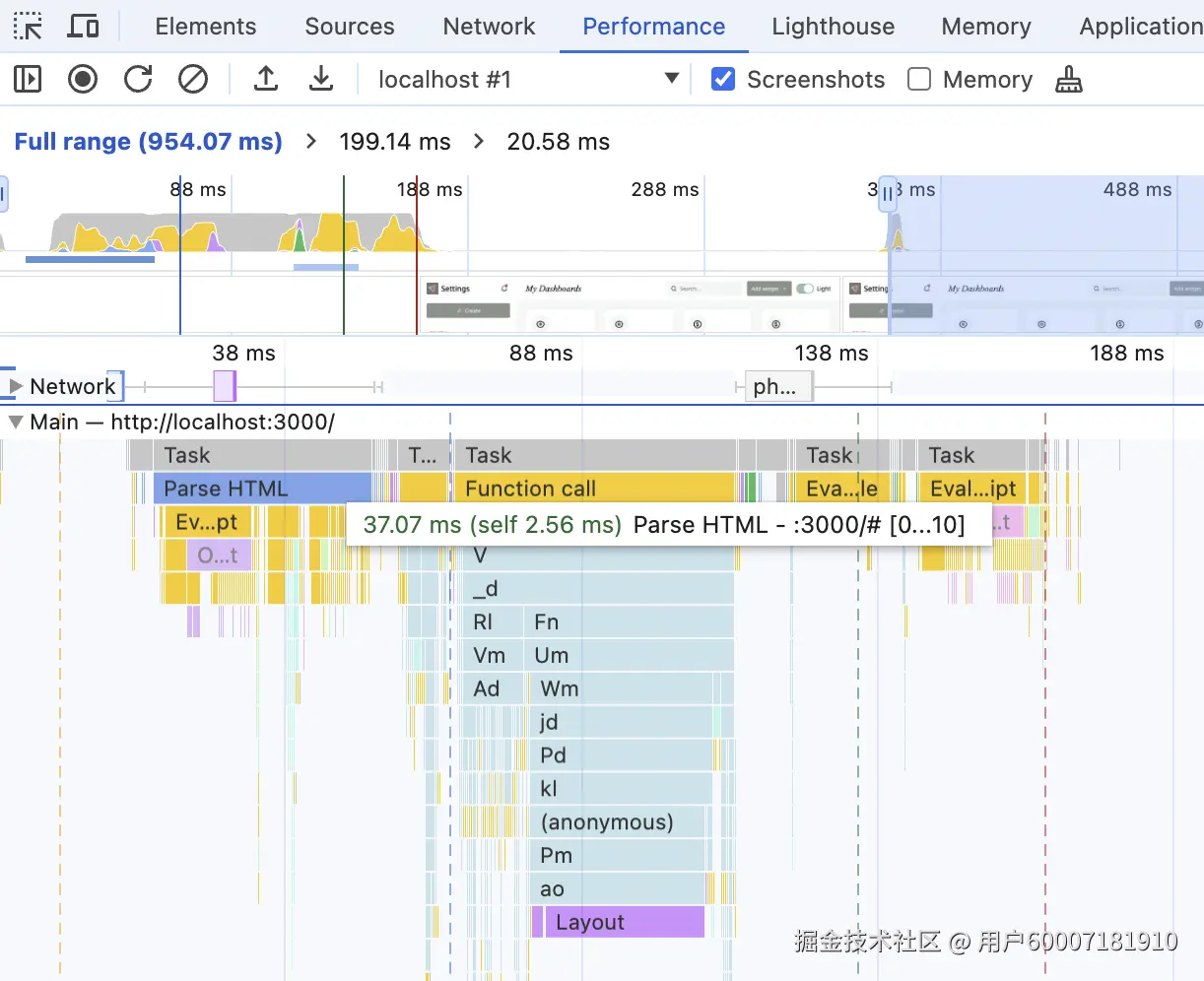Toggle the performance sidebar panel icon
The image size is (1204, 981).
[x=28, y=79]
